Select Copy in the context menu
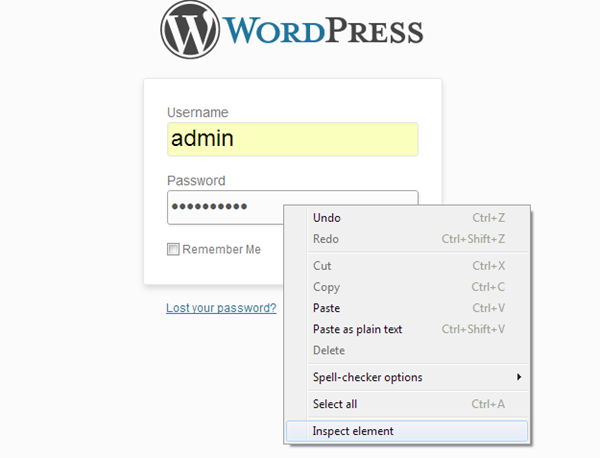Screen dimensions: 600x458 coord(407,287)
